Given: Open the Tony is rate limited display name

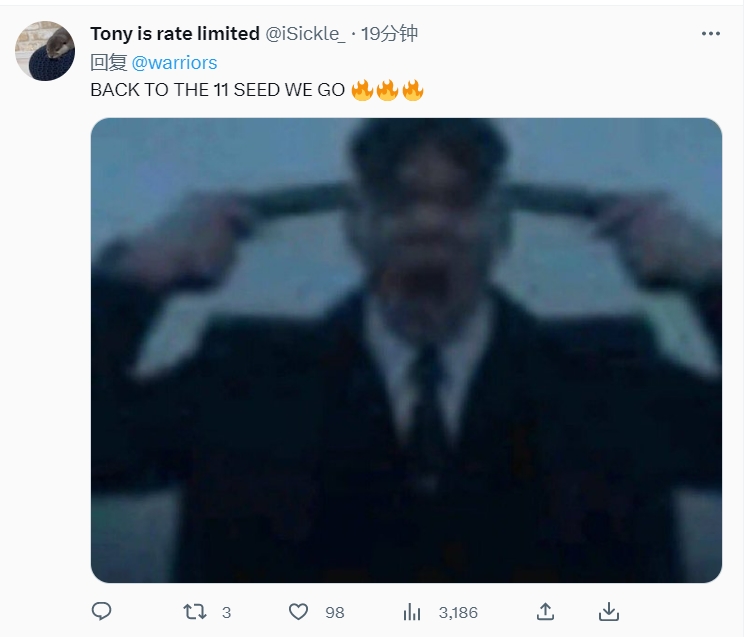Looking at the screenshot, I should (175, 34).
